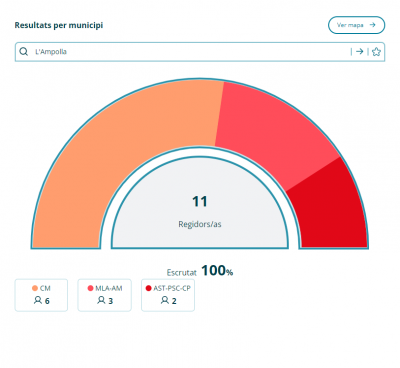Screen dimensions: 400x368
Task: Click the arrow icon in search field
Action: pyautogui.click(x=359, y=52)
